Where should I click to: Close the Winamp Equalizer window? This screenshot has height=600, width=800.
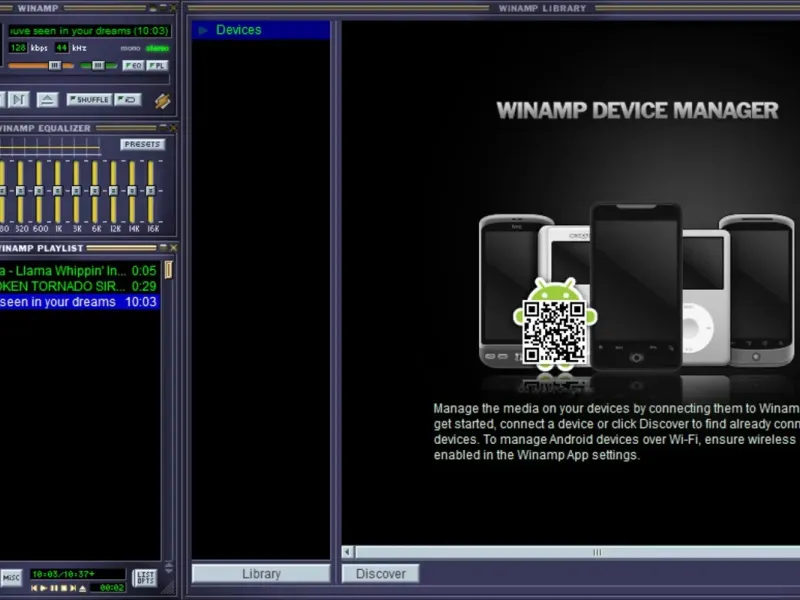(x=173, y=127)
